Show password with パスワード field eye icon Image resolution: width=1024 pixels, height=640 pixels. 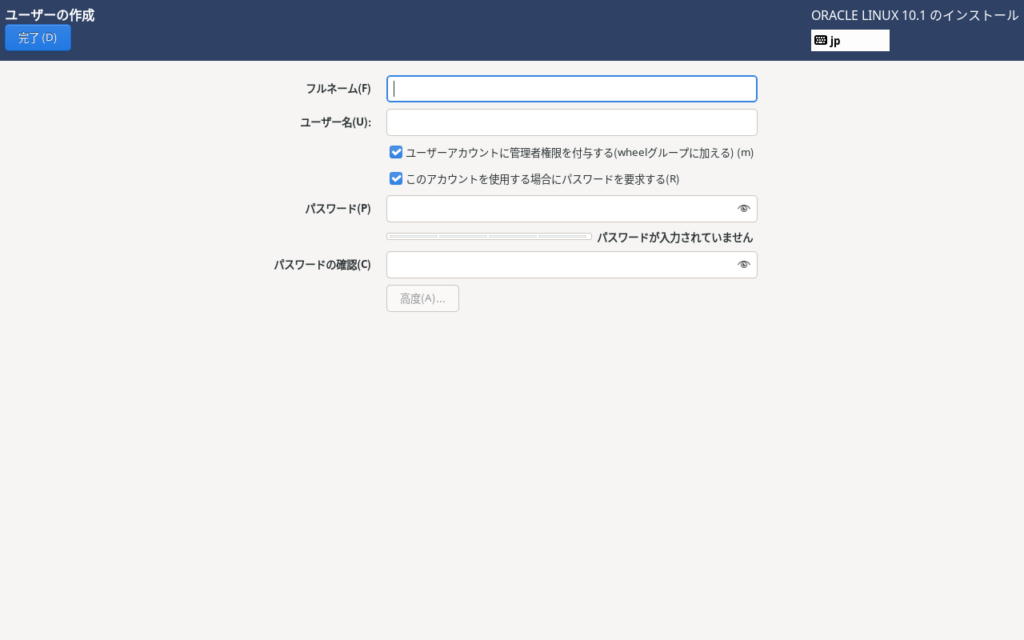pos(743,209)
